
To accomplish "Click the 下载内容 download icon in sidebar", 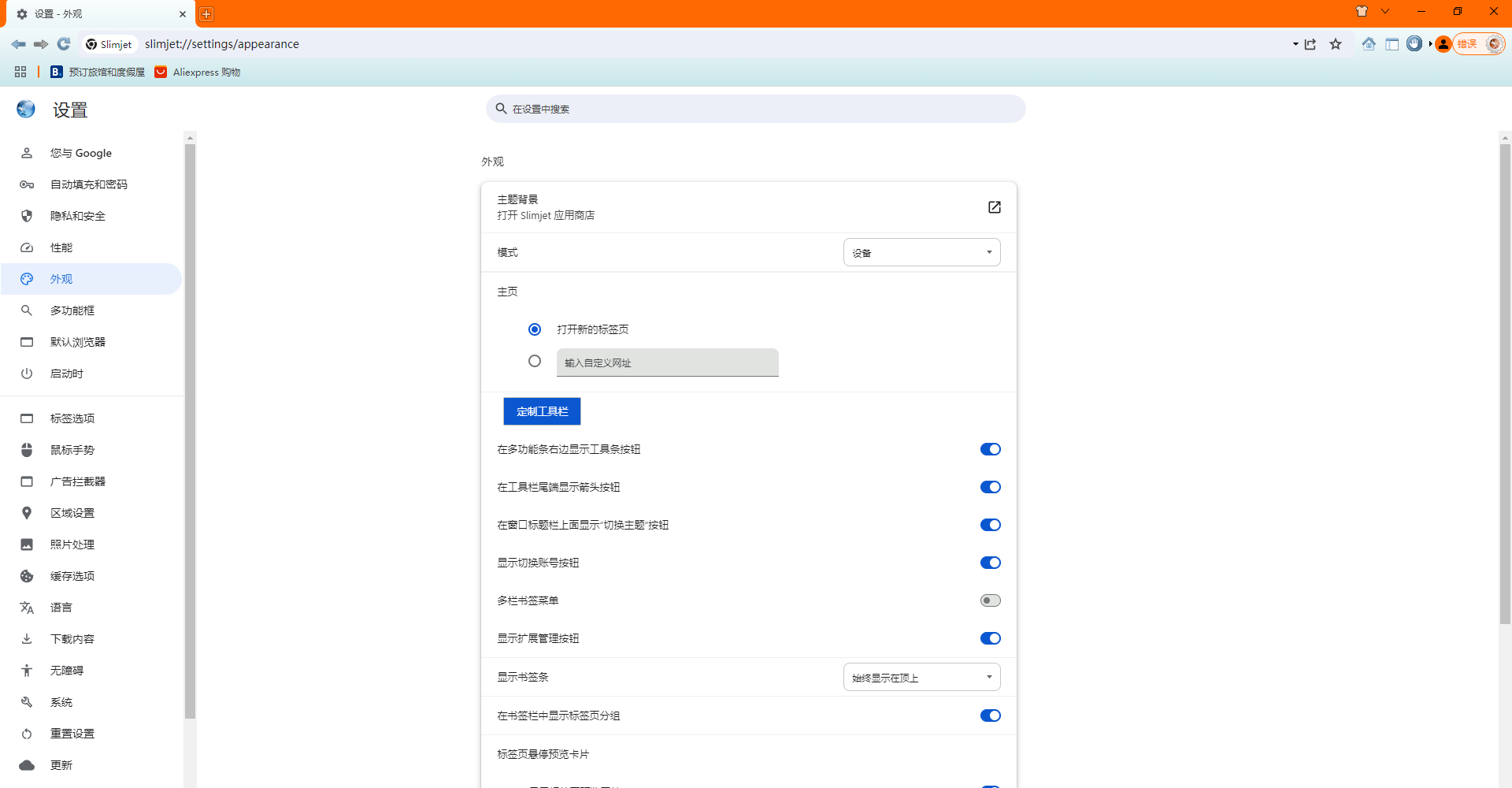I will 27,639.
